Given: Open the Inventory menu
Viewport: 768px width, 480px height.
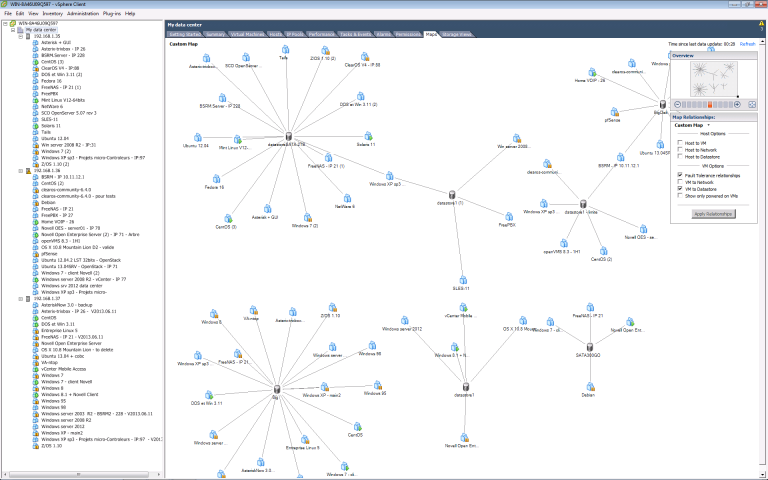Looking at the screenshot, I should (x=52, y=14).
